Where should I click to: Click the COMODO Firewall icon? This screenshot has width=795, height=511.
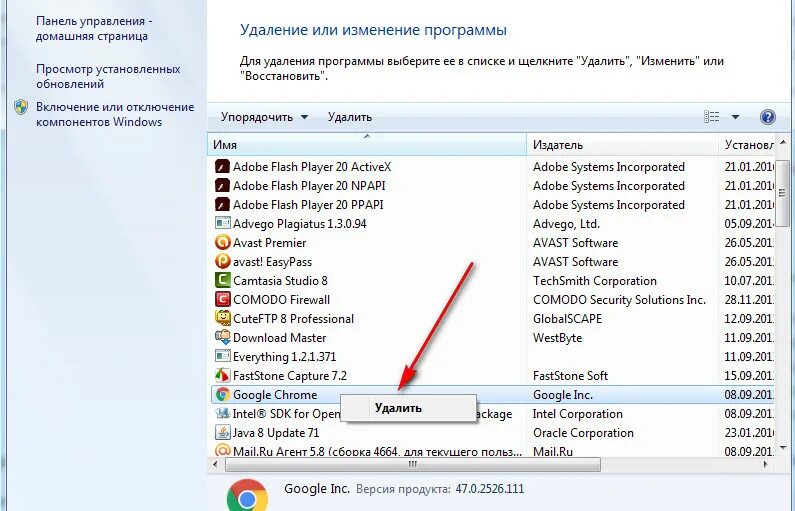coord(222,299)
